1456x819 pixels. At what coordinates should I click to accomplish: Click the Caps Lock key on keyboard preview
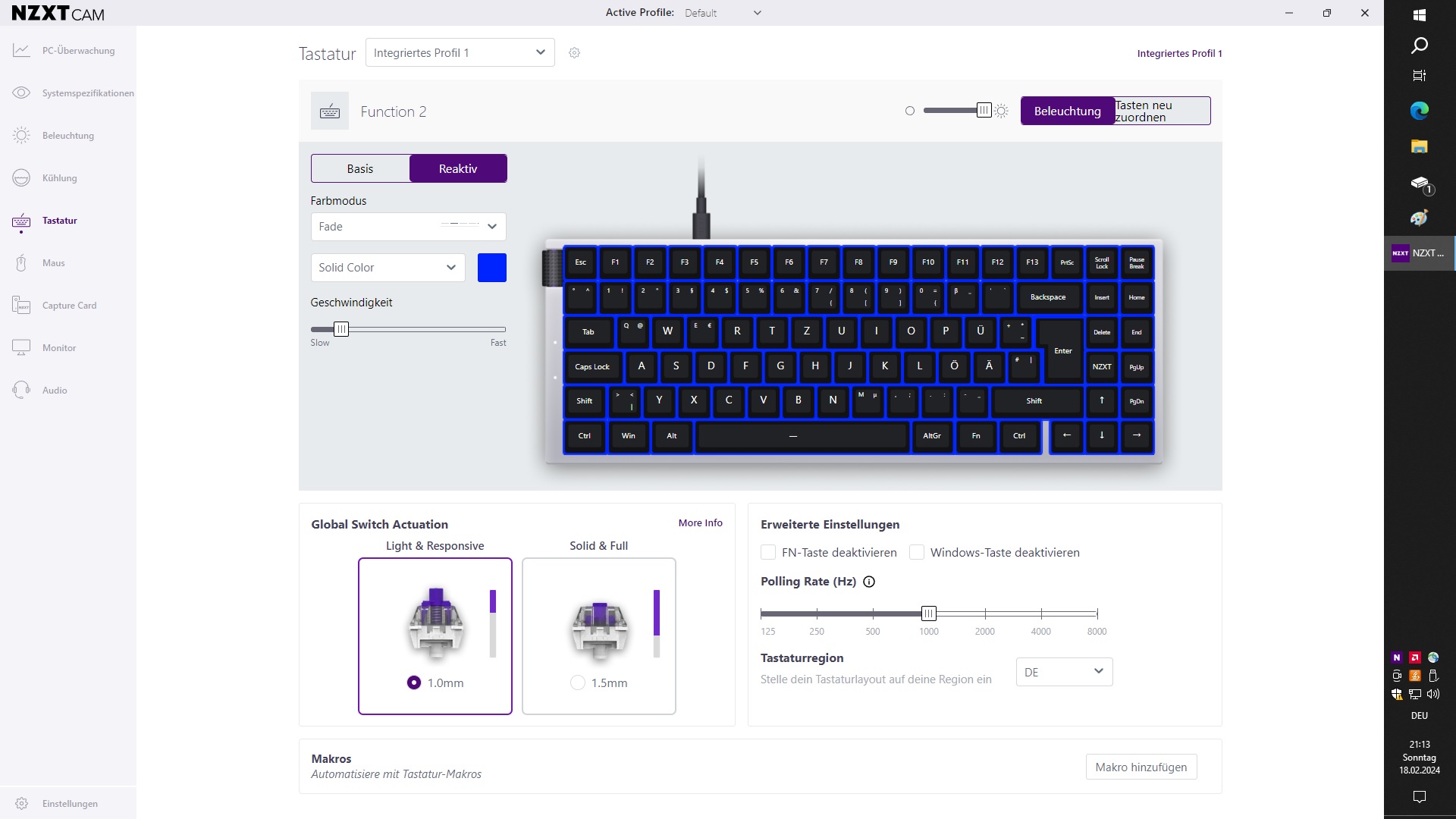click(592, 367)
